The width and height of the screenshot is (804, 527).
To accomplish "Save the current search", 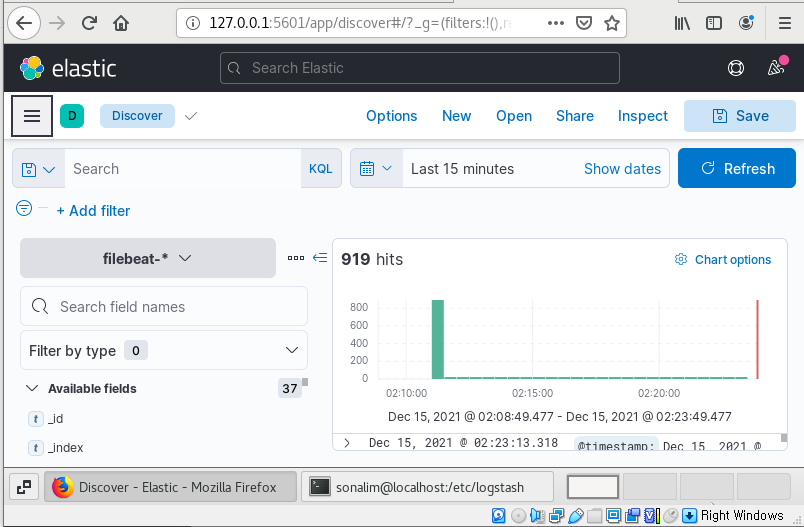I will coord(739,116).
